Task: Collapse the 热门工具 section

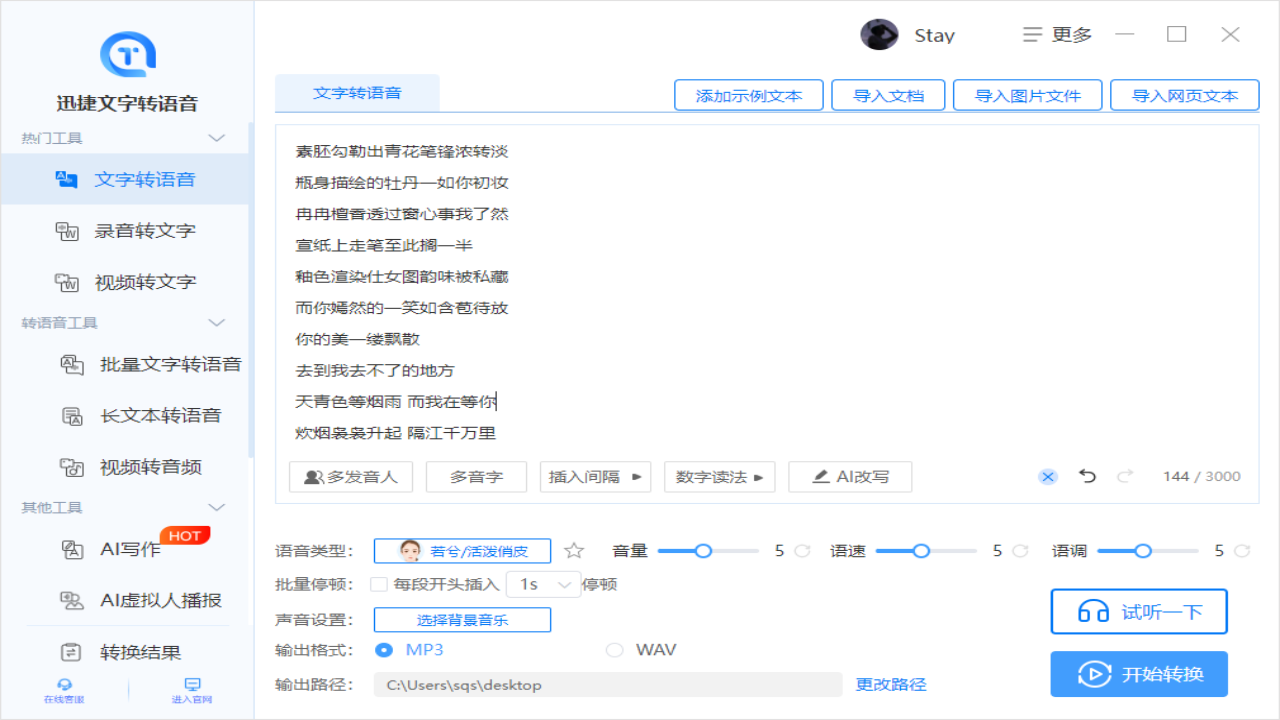Action: point(216,137)
